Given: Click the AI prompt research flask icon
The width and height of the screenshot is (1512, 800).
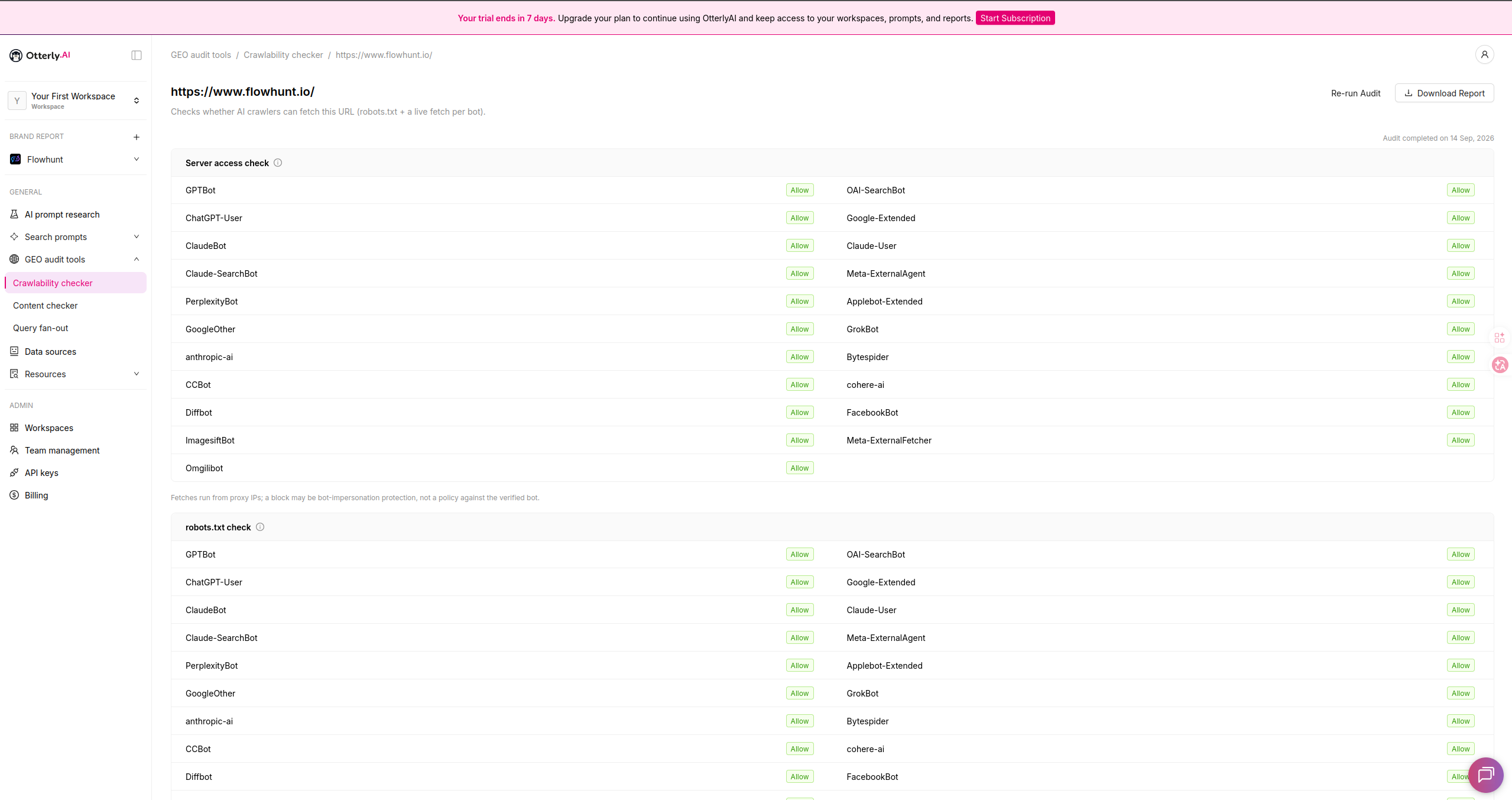Looking at the screenshot, I should pos(14,214).
